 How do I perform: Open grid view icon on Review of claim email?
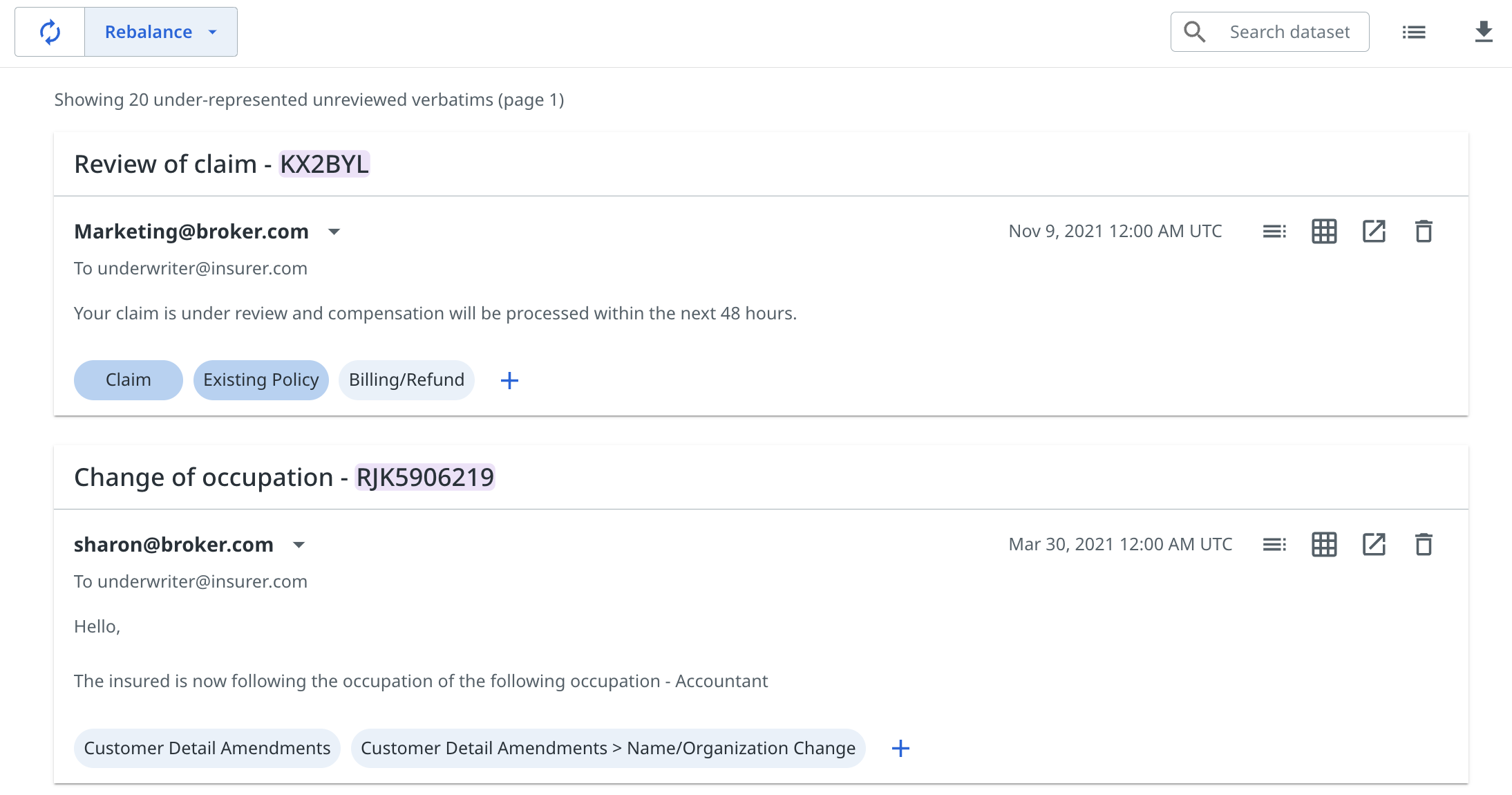click(x=1324, y=232)
